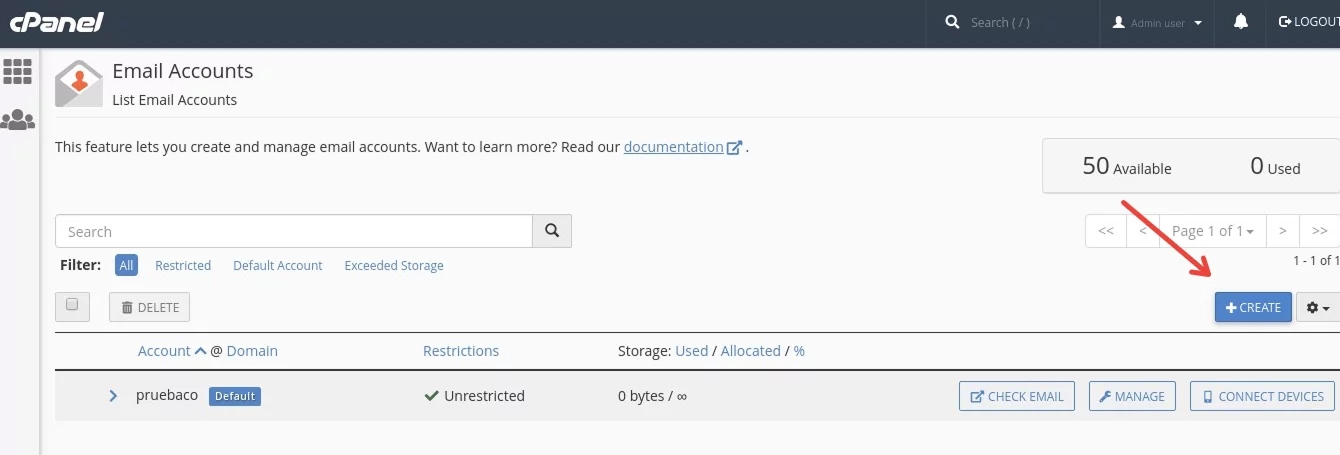Expand the pruebaco account row
This screenshot has width=1340, height=455.
(x=113, y=396)
